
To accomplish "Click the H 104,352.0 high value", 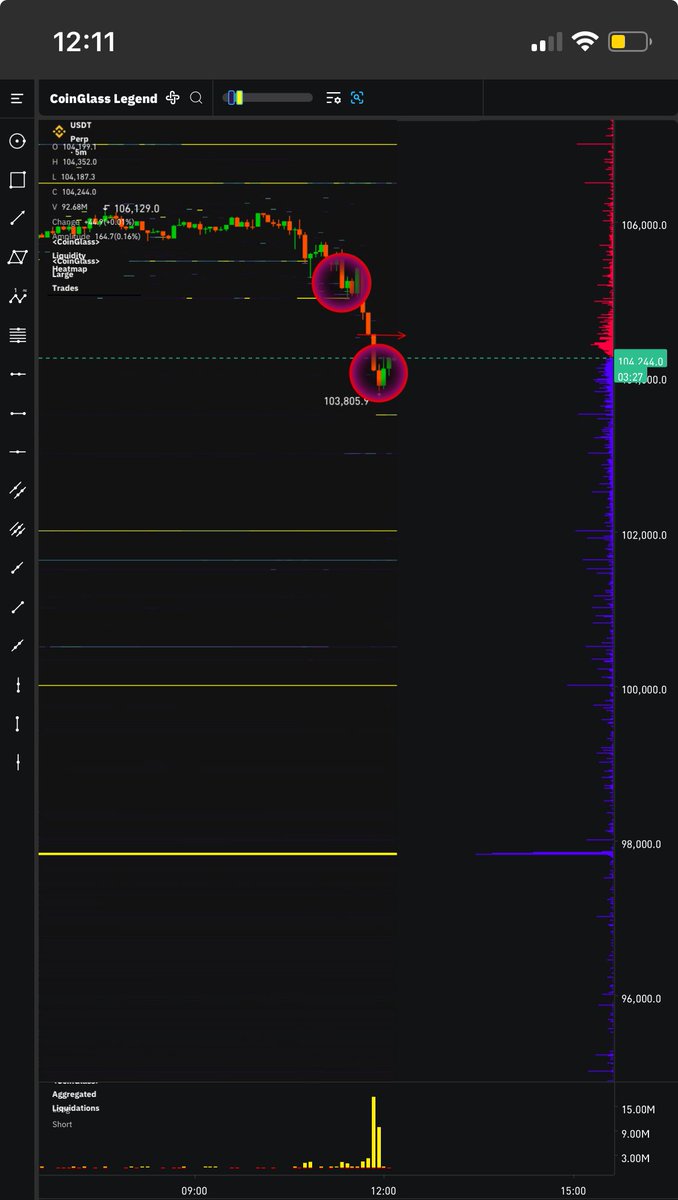I will coord(74,162).
